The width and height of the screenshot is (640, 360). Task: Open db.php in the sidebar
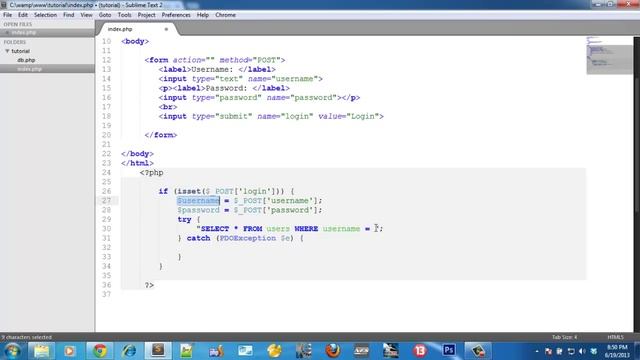(26, 60)
